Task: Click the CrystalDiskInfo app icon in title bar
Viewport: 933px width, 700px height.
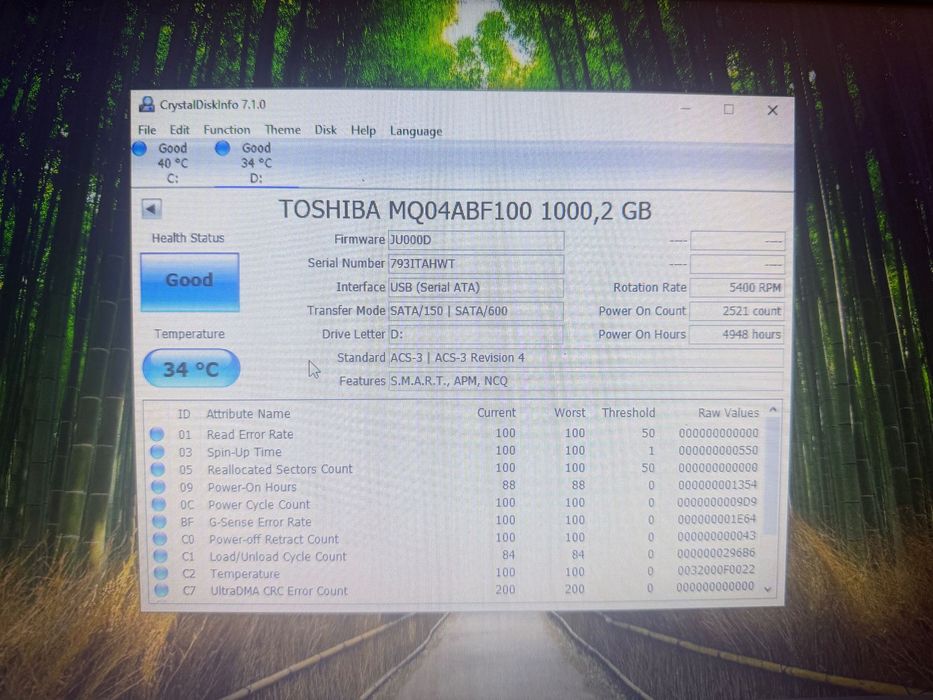Action: click(146, 105)
